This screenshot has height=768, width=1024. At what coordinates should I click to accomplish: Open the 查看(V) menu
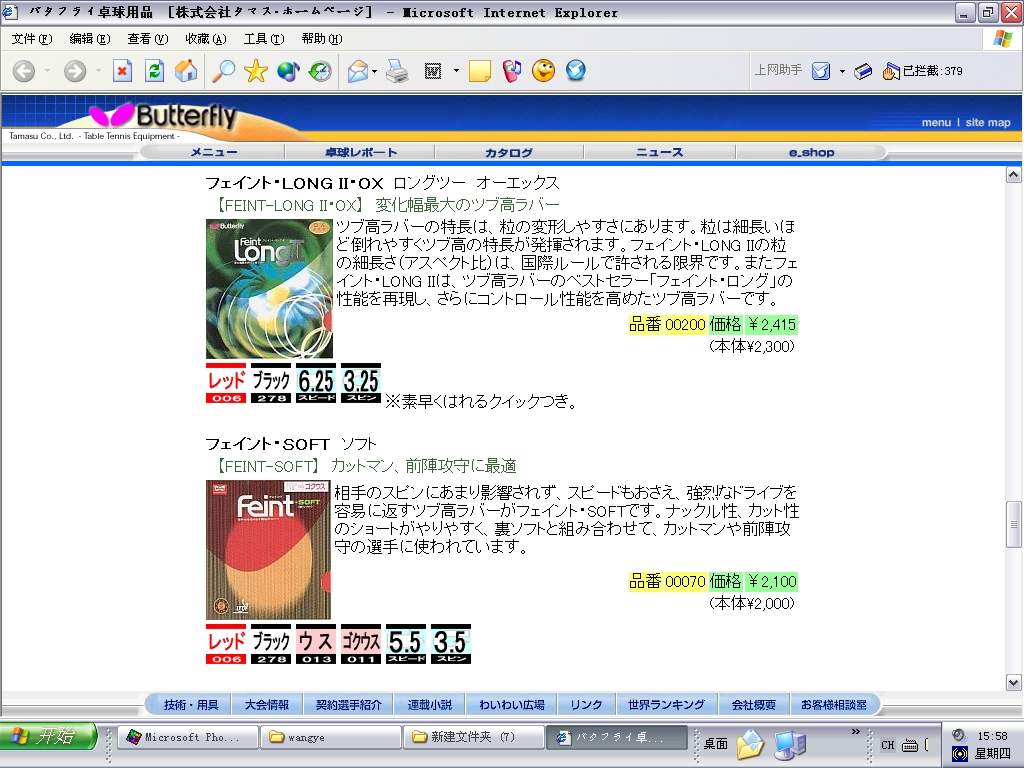pyautogui.click(x=148, y=39)
